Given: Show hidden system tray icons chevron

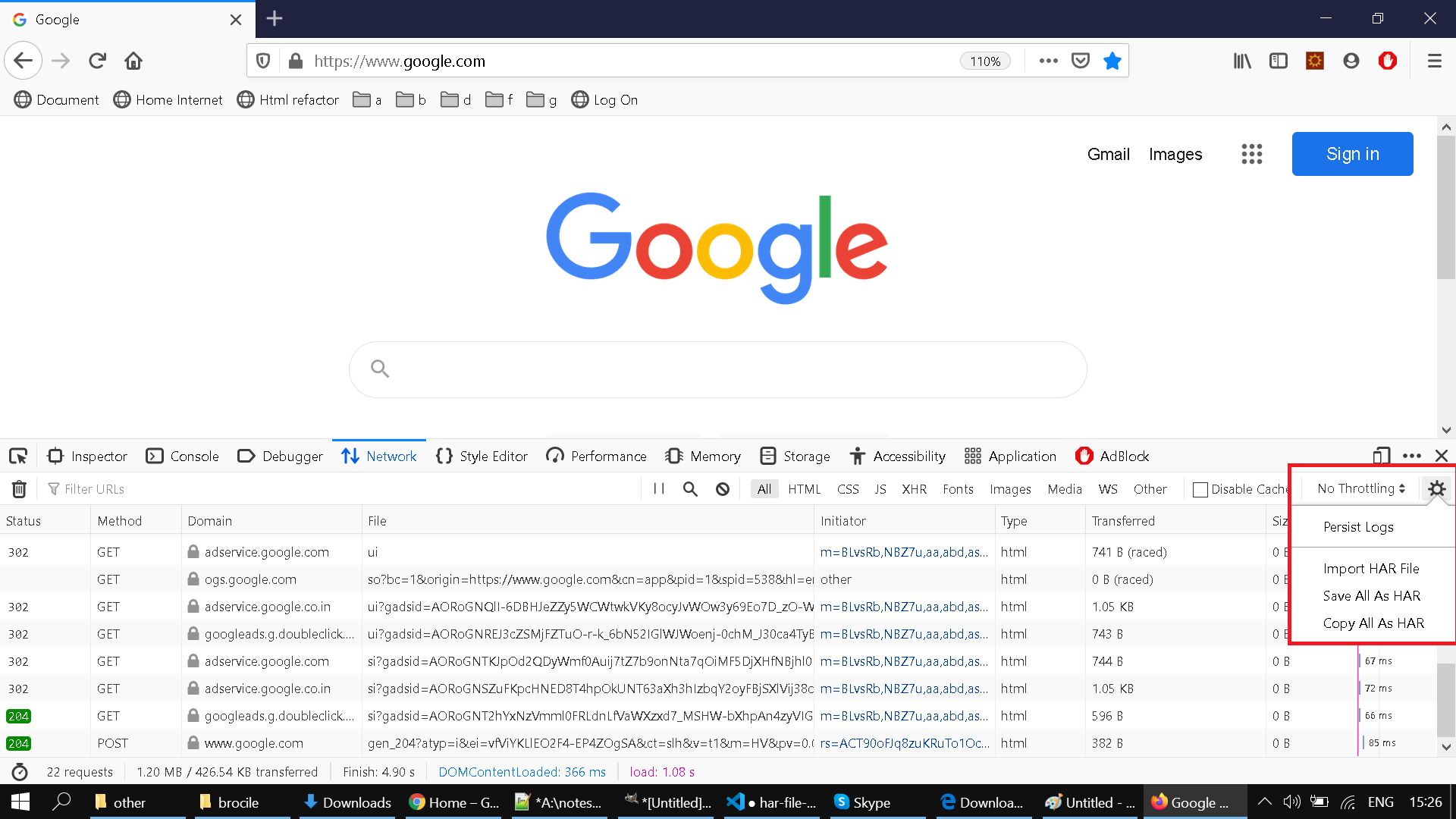Looking at the screenshot, I should 1264,802.
